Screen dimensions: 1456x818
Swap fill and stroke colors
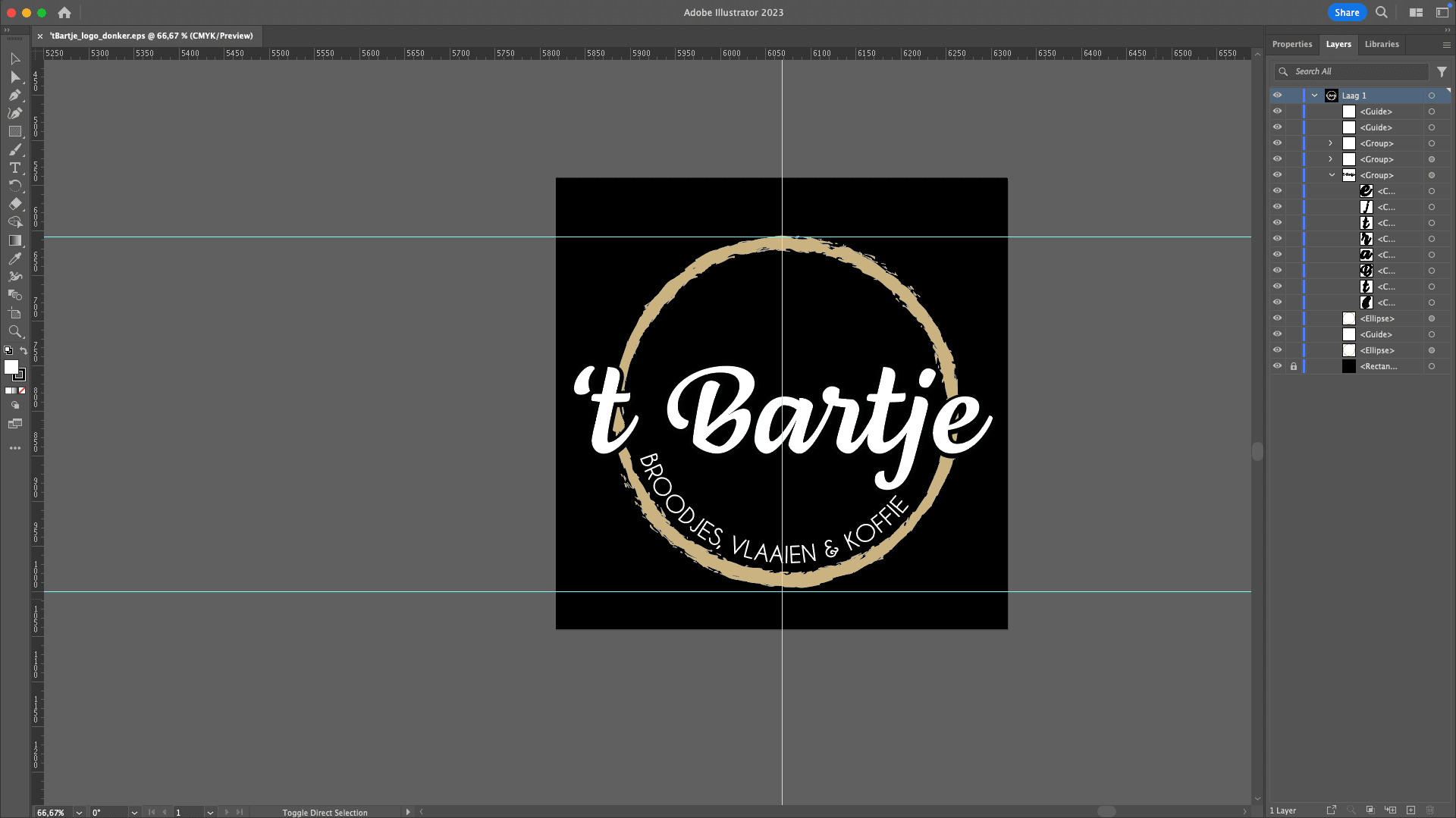point(24,350)
